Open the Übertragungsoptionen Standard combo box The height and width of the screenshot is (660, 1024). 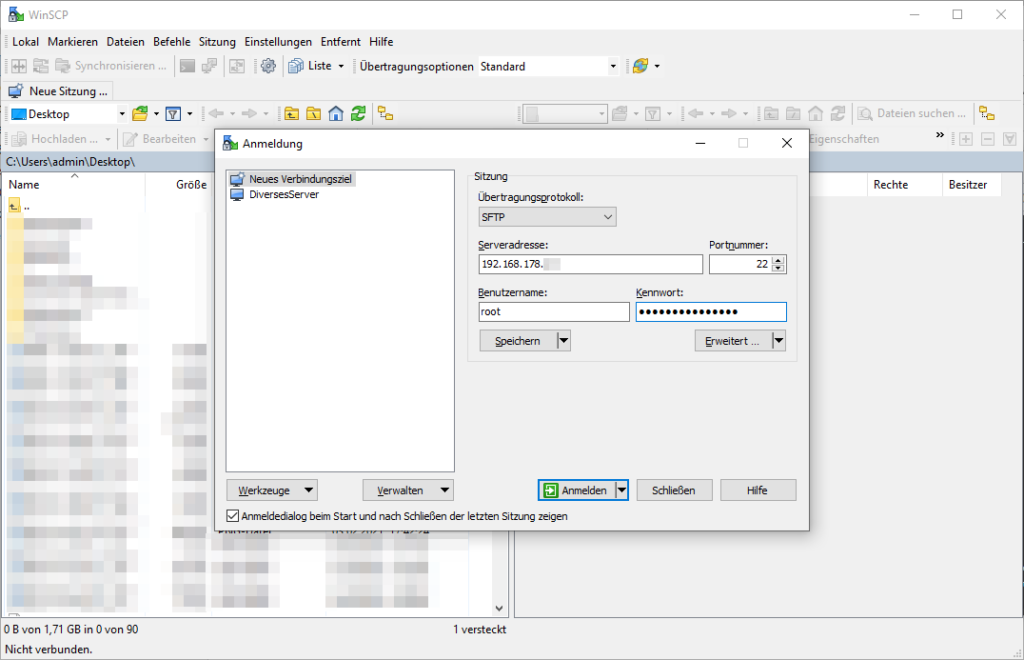[x=548, y=66]
